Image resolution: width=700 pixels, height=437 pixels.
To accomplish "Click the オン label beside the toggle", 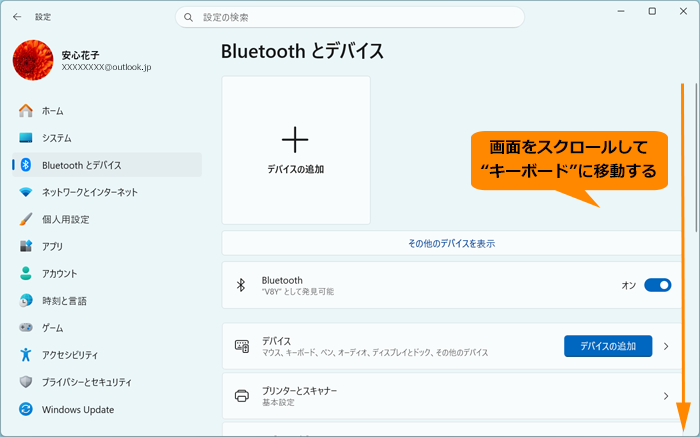I will 629,285.
